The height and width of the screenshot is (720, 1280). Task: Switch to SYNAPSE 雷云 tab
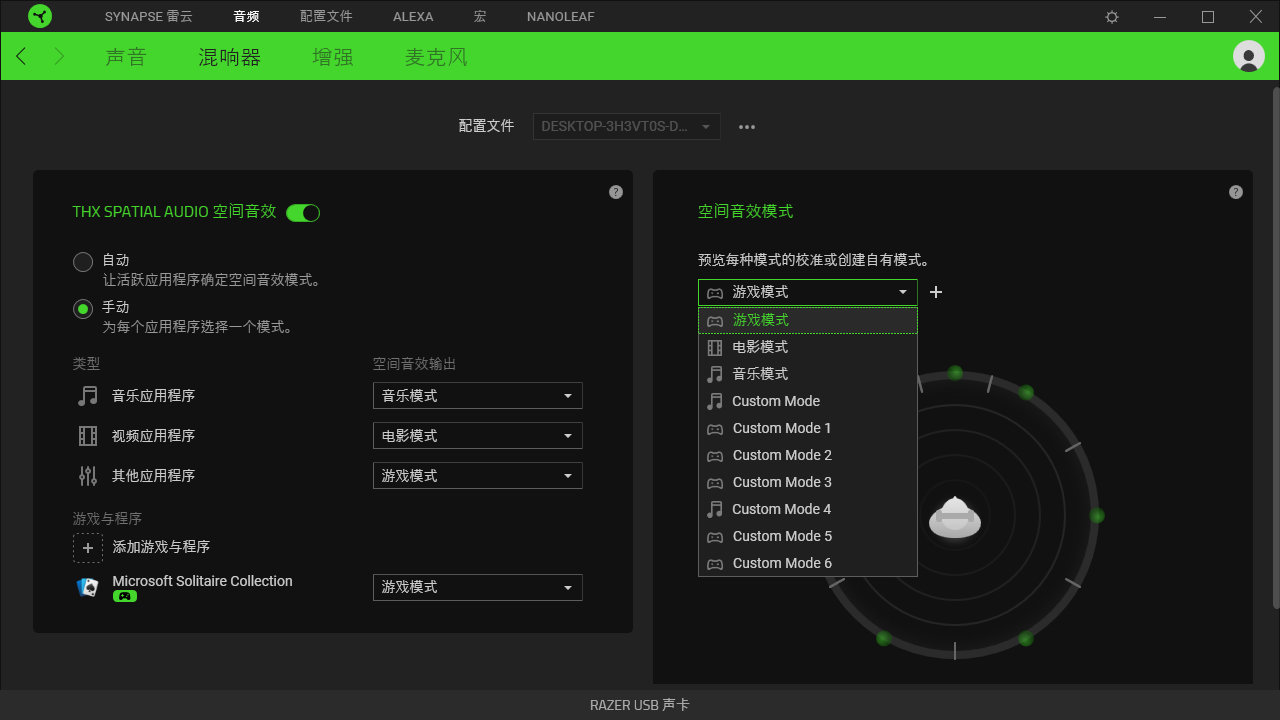point(149,17)
